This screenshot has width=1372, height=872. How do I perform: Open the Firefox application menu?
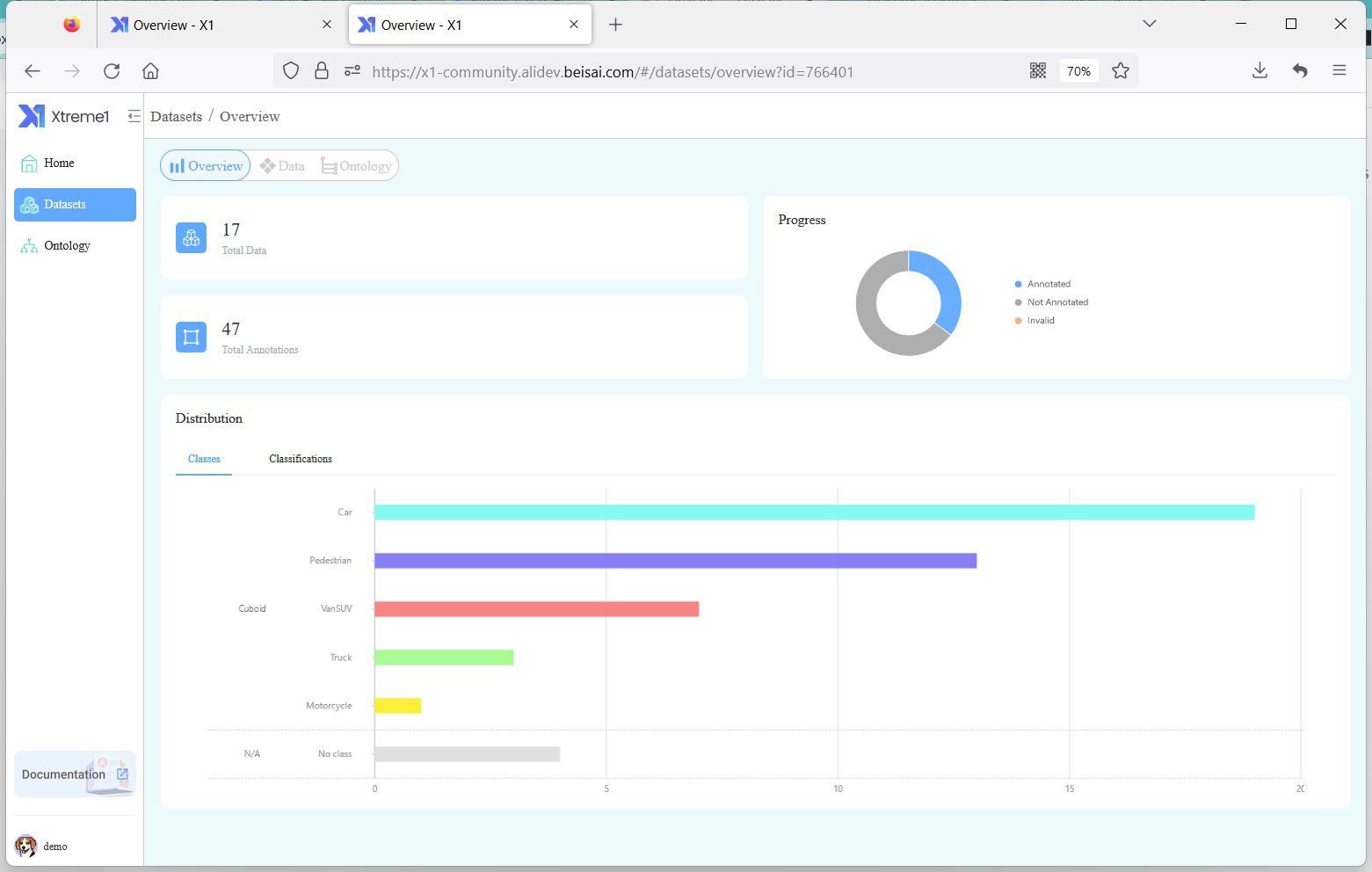coord(1339,71)
